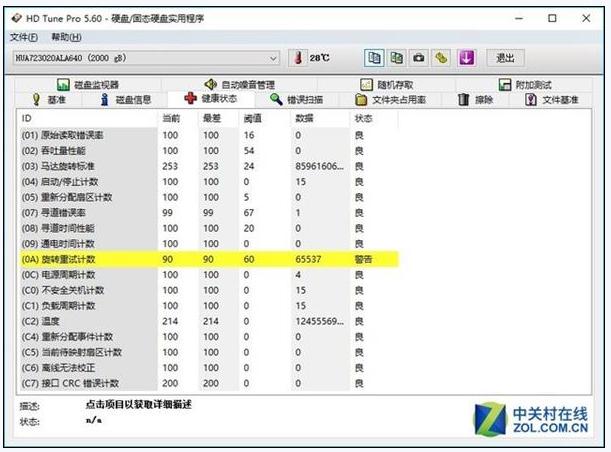Click the folder usage icon
The image size is (611, 452).
[x=361, y=100]
